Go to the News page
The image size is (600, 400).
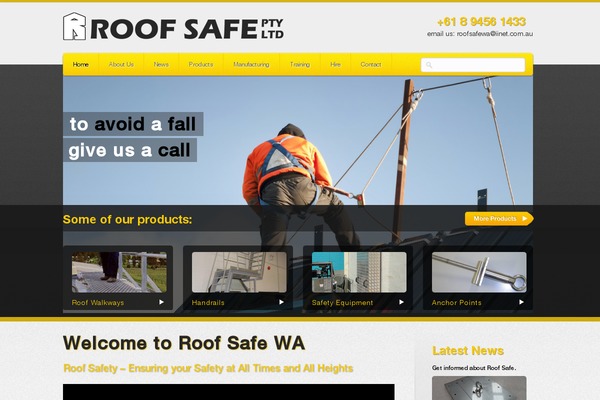point(161,64)
